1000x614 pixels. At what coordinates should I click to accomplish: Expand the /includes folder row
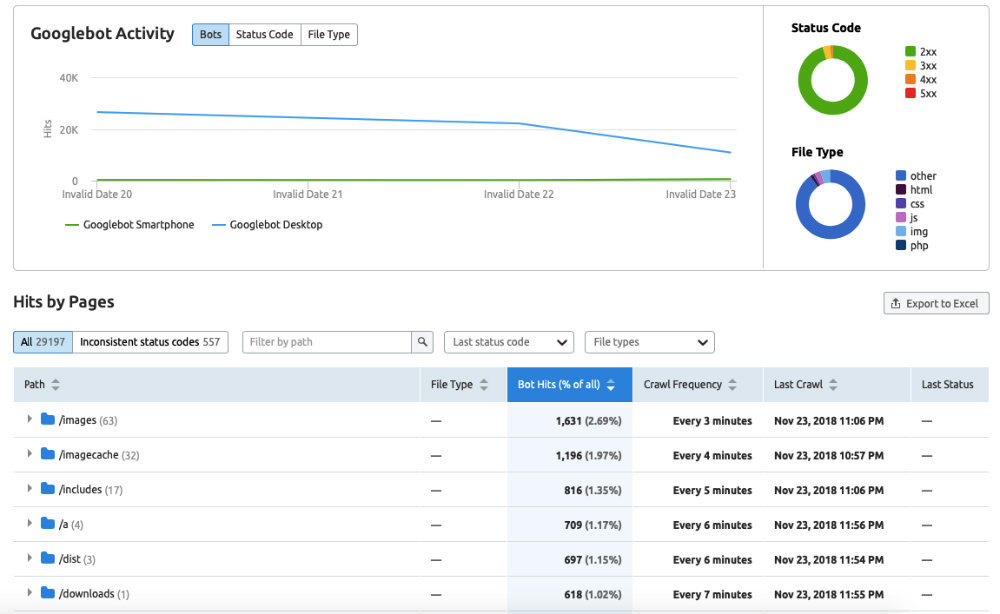29,488
